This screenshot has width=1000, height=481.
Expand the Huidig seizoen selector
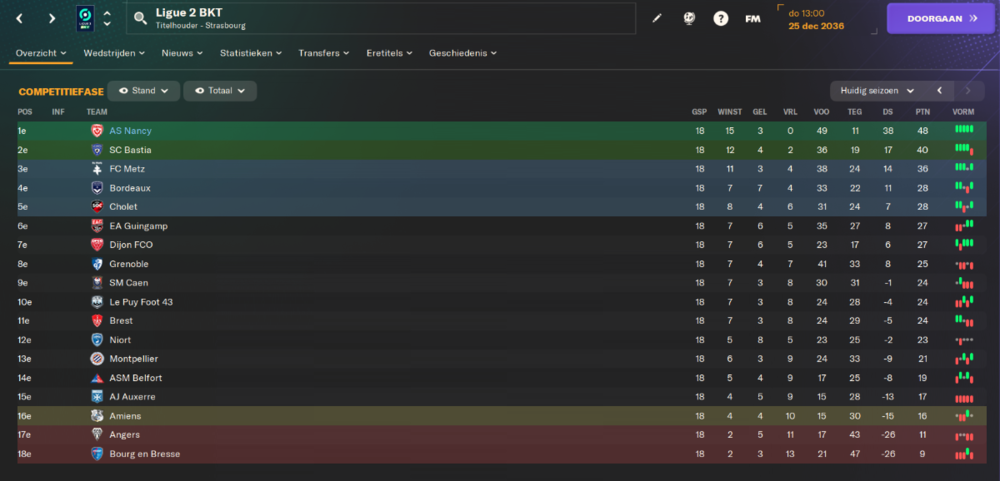(878, 91)
